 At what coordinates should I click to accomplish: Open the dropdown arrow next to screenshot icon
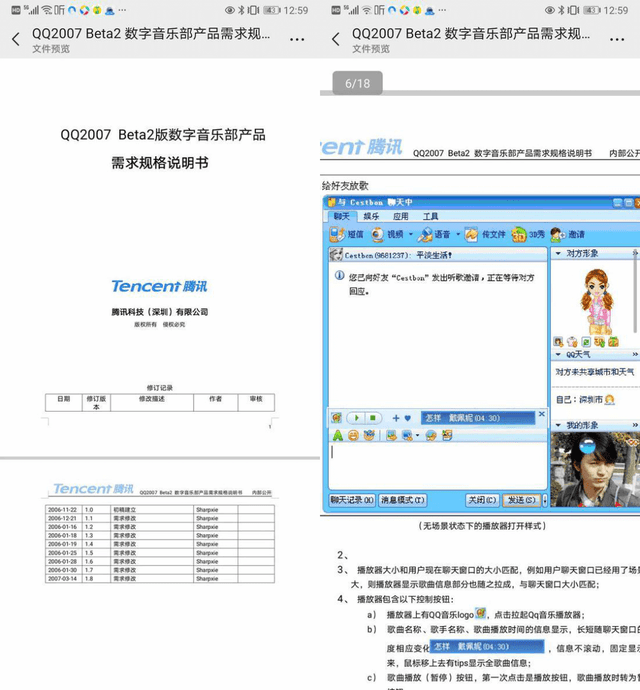[417, 436]
